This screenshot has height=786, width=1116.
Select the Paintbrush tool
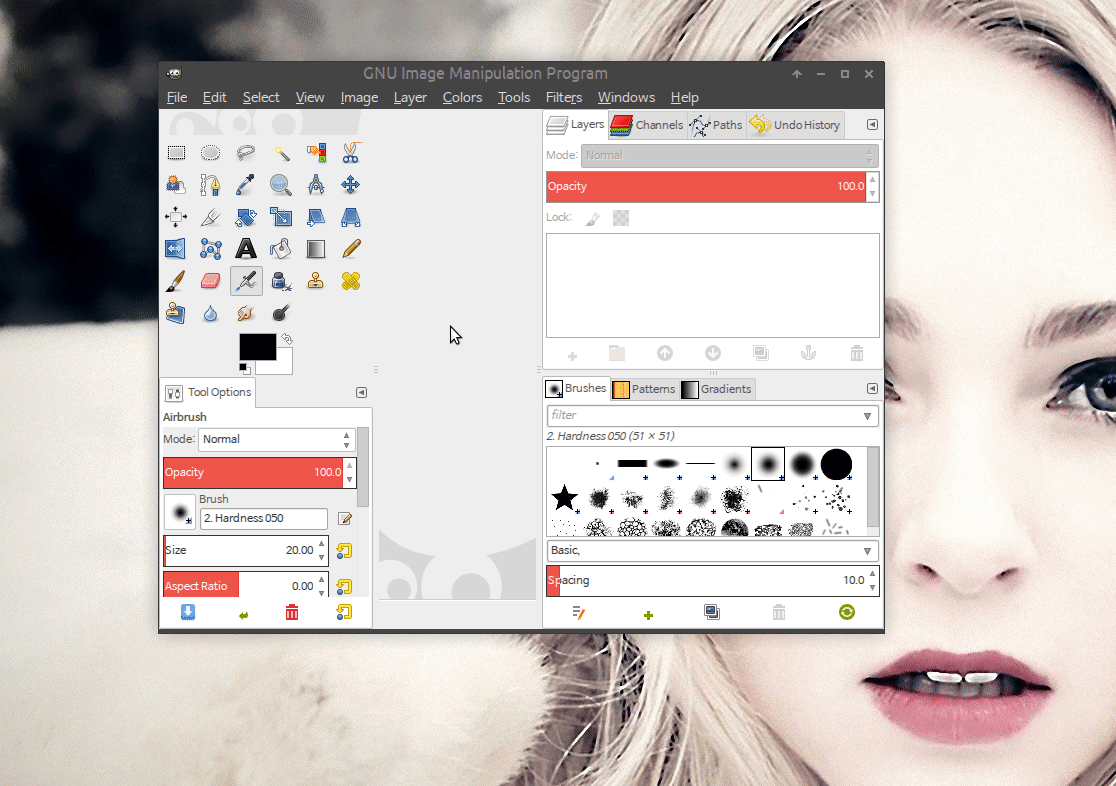pos(176,281)
